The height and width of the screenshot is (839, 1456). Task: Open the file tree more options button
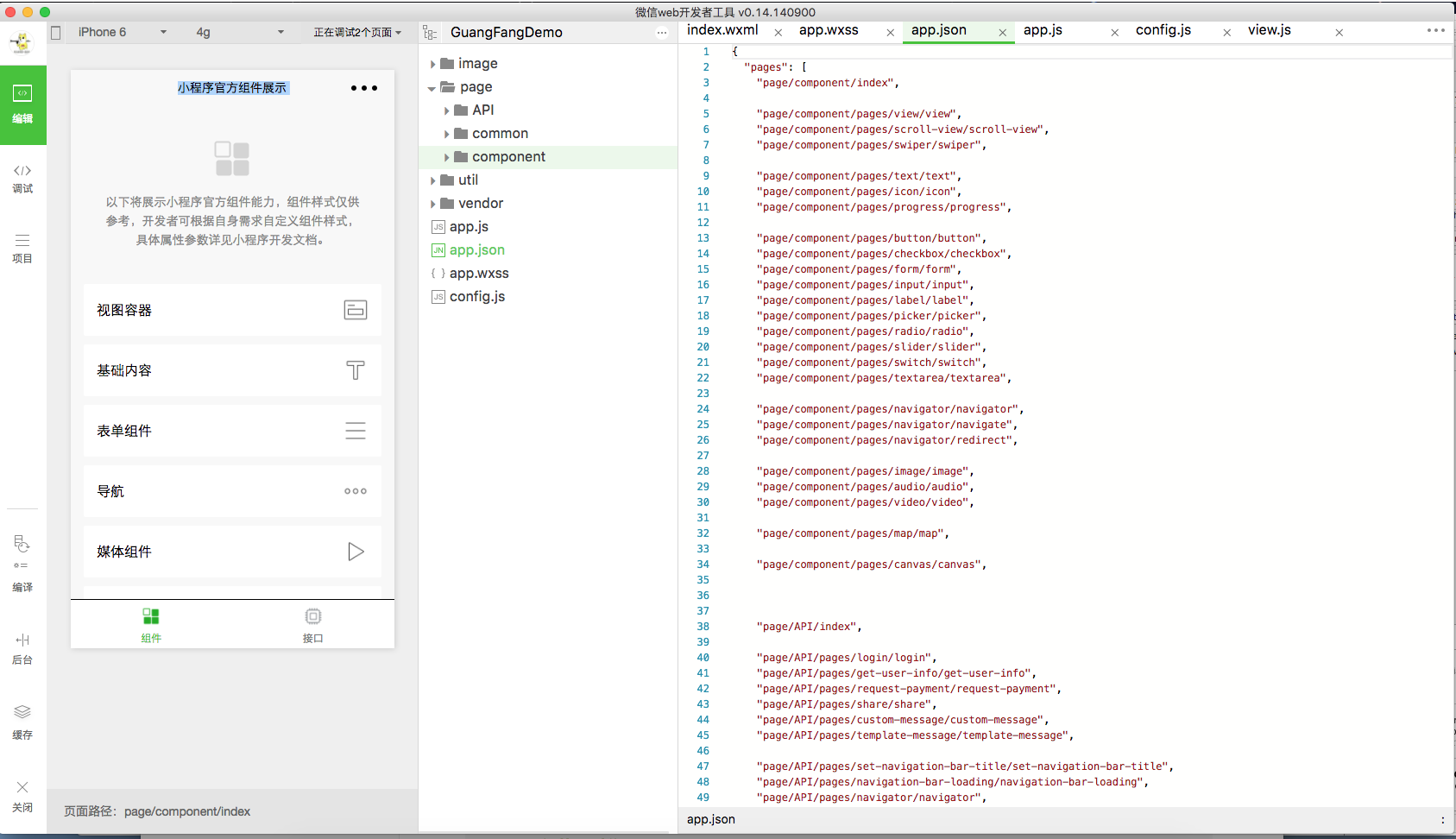coord(662,33)
